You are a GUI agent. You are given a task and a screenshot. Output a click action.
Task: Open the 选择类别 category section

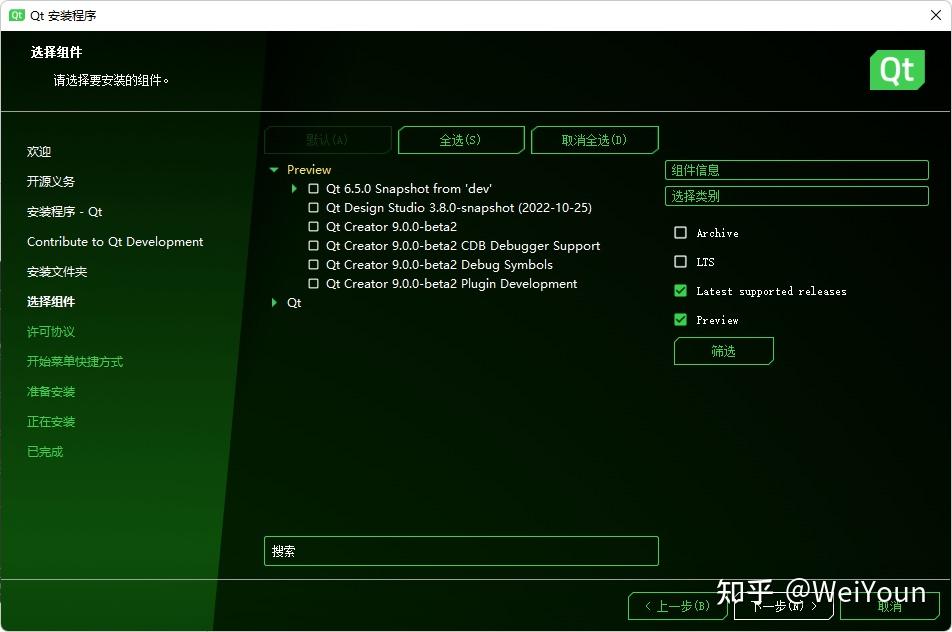tap(797, 196)
